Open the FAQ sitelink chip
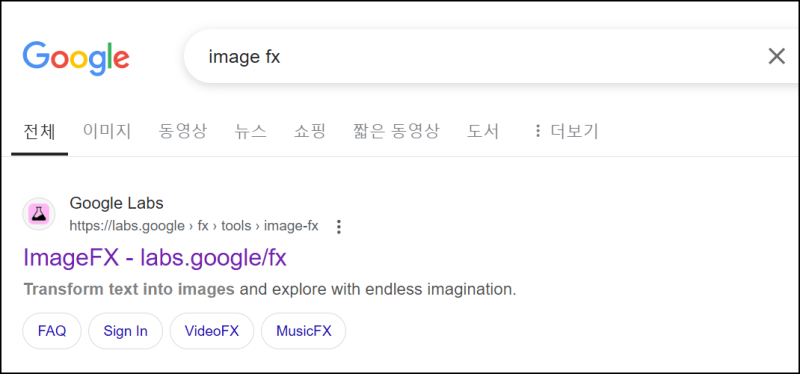The image size is (800, 374). coord(52,331)
